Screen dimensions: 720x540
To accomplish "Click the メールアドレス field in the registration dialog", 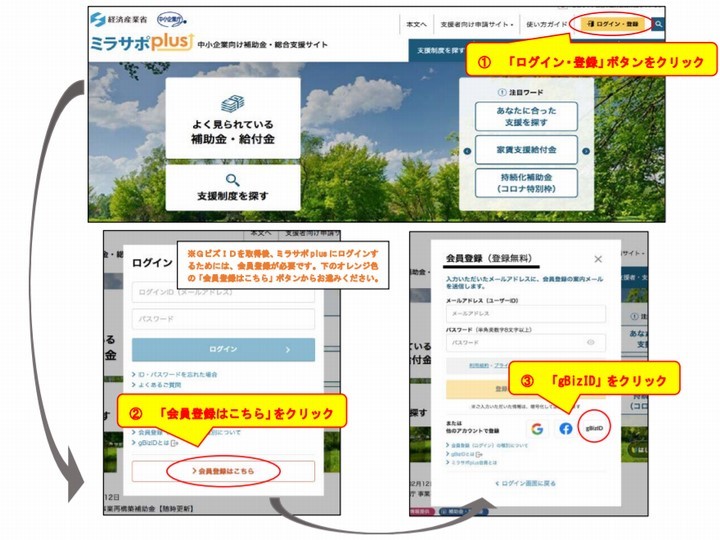I will 526,314.
